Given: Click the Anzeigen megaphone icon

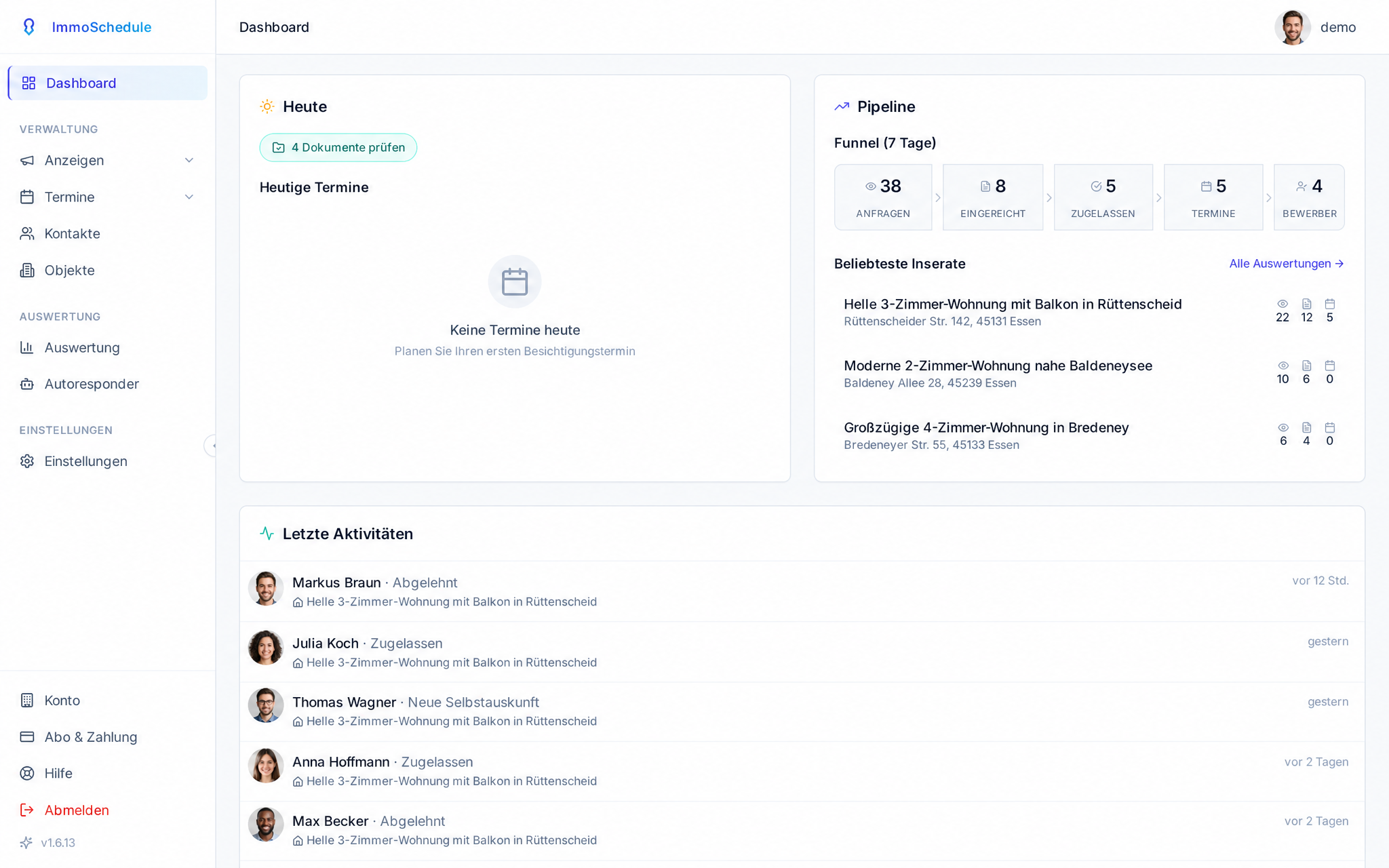Looking at the screenshot, I should [27, 160].
